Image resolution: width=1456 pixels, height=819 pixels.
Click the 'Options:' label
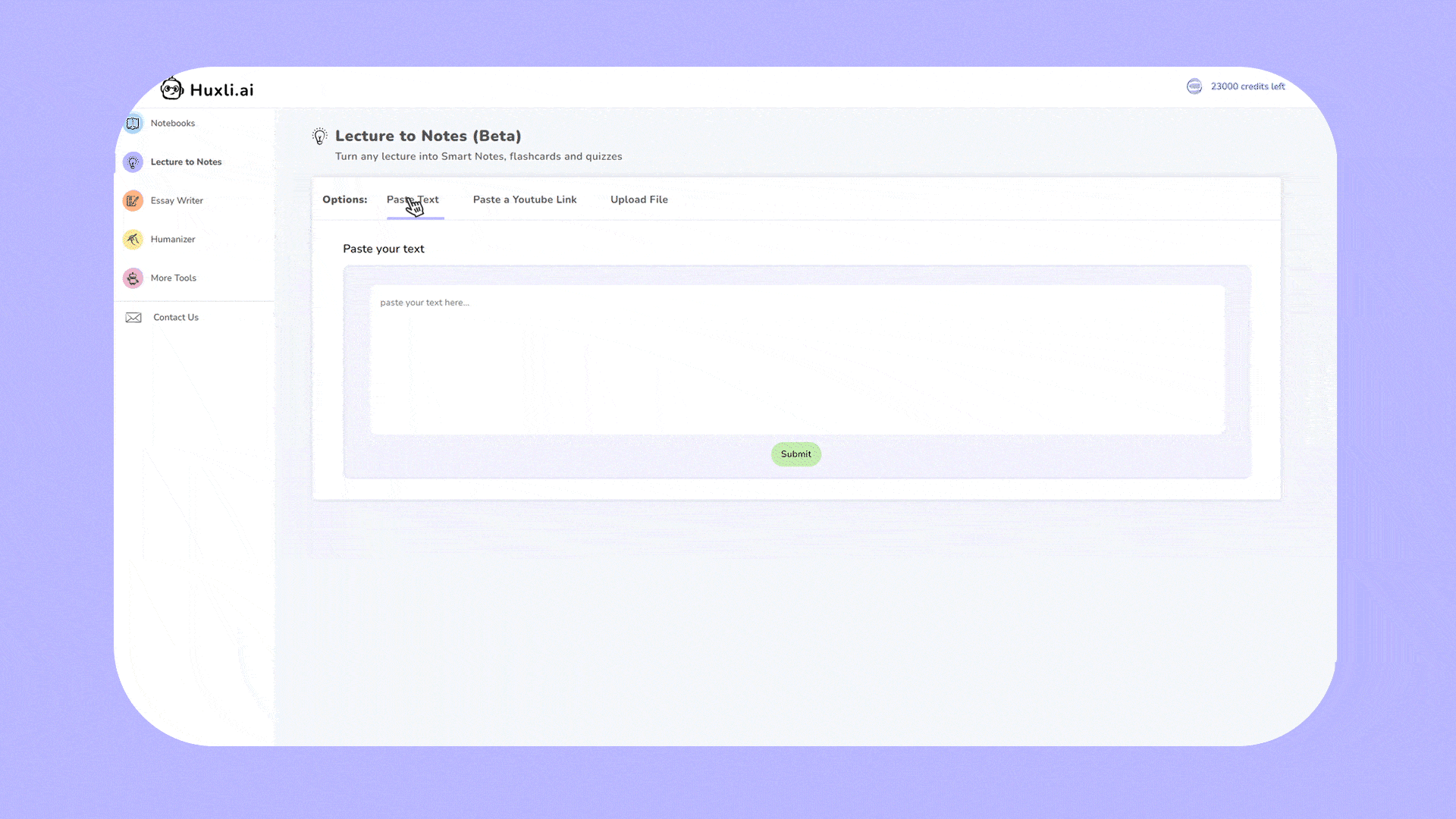(345, 199)
